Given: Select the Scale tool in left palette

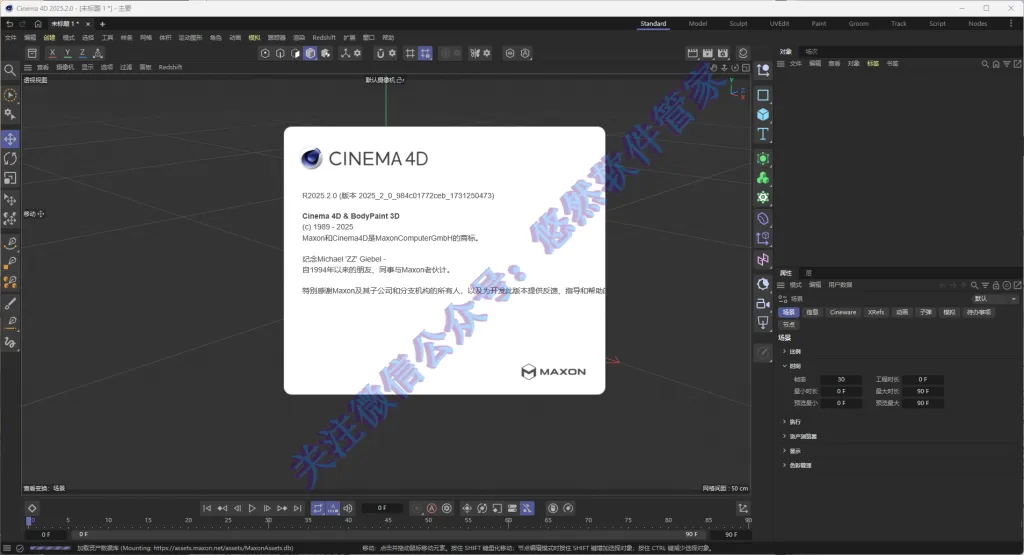Looking at the screenshot, I should (10, 178).
